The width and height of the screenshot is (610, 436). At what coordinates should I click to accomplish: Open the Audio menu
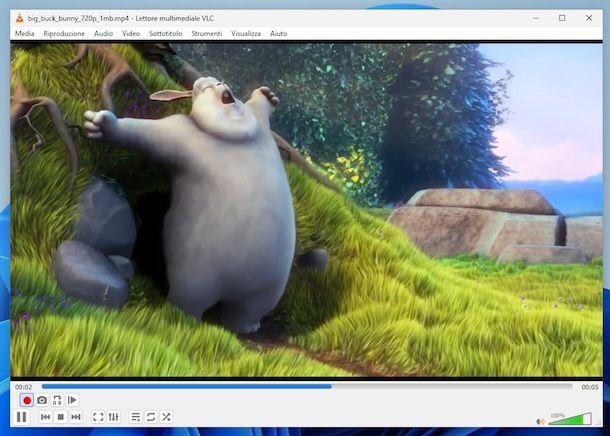point(103,33)
